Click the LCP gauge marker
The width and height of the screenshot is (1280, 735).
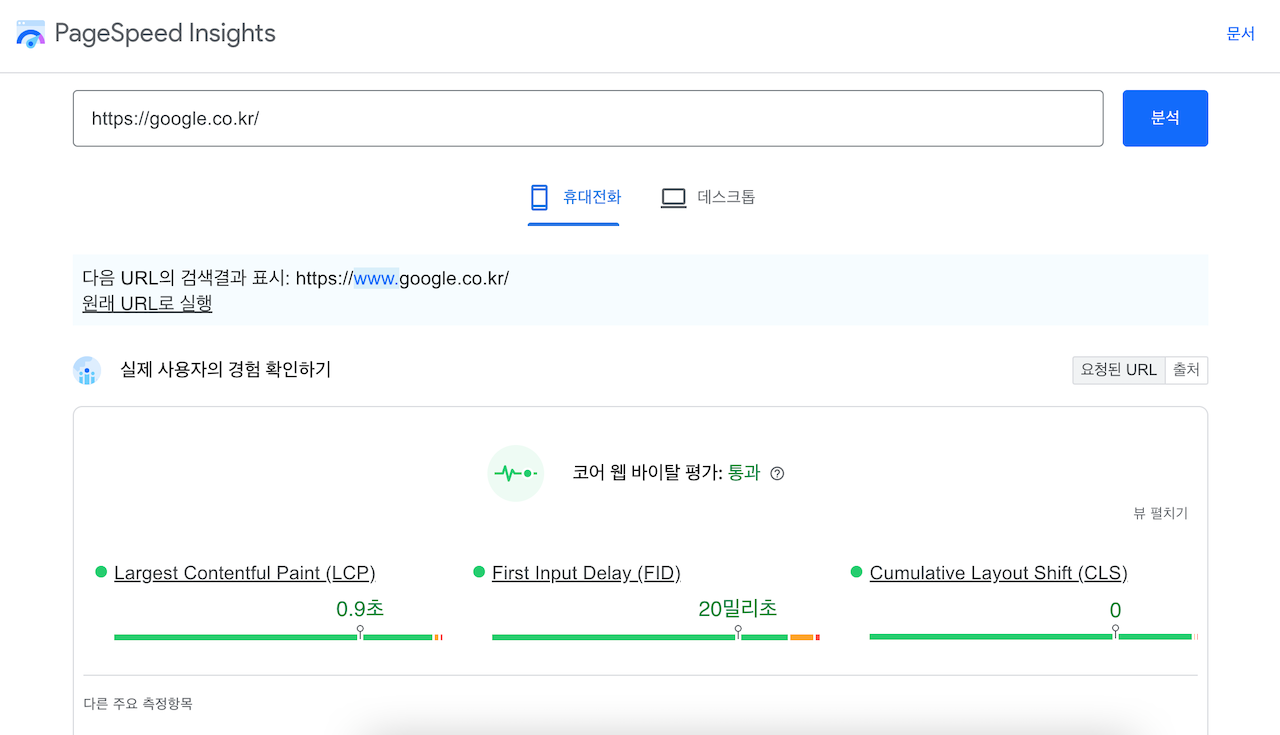[x=360, y=631]
